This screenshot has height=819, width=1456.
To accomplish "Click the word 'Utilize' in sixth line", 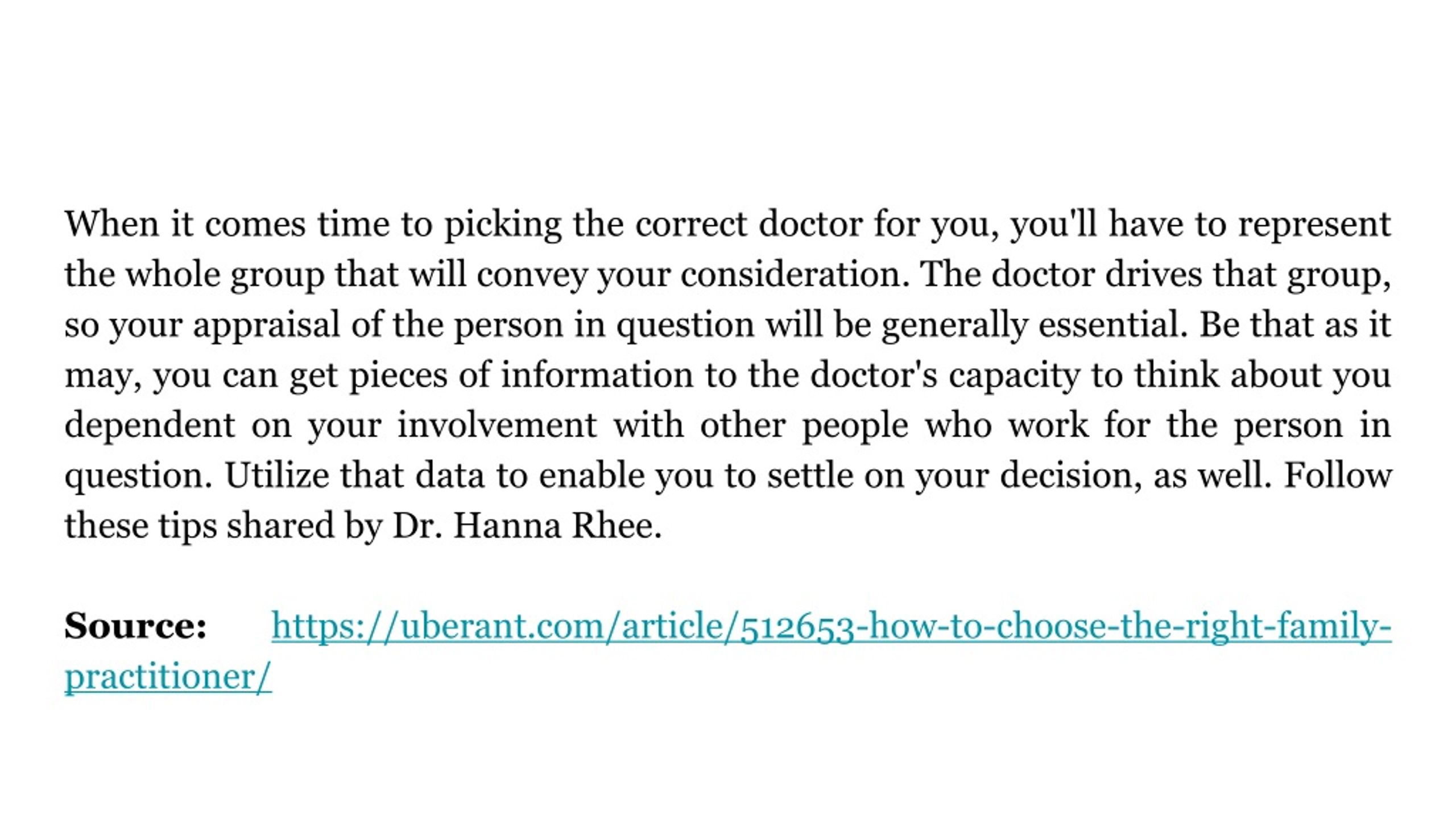I will pos(277,475).
